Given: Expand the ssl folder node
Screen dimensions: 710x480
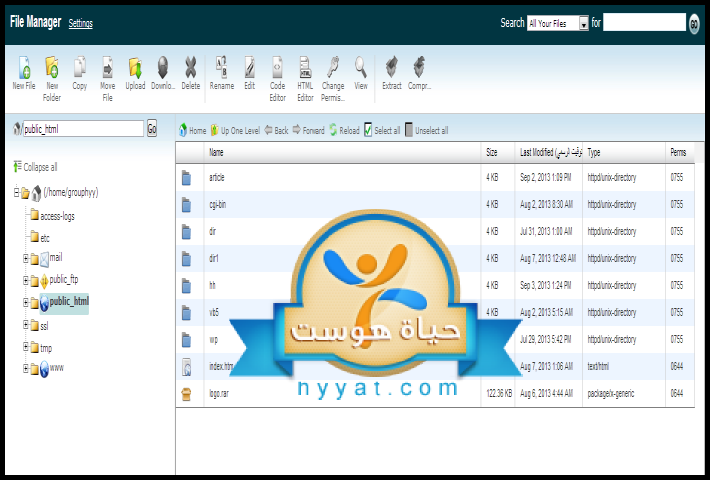Looking at the screenshot, I should point(26,325).
